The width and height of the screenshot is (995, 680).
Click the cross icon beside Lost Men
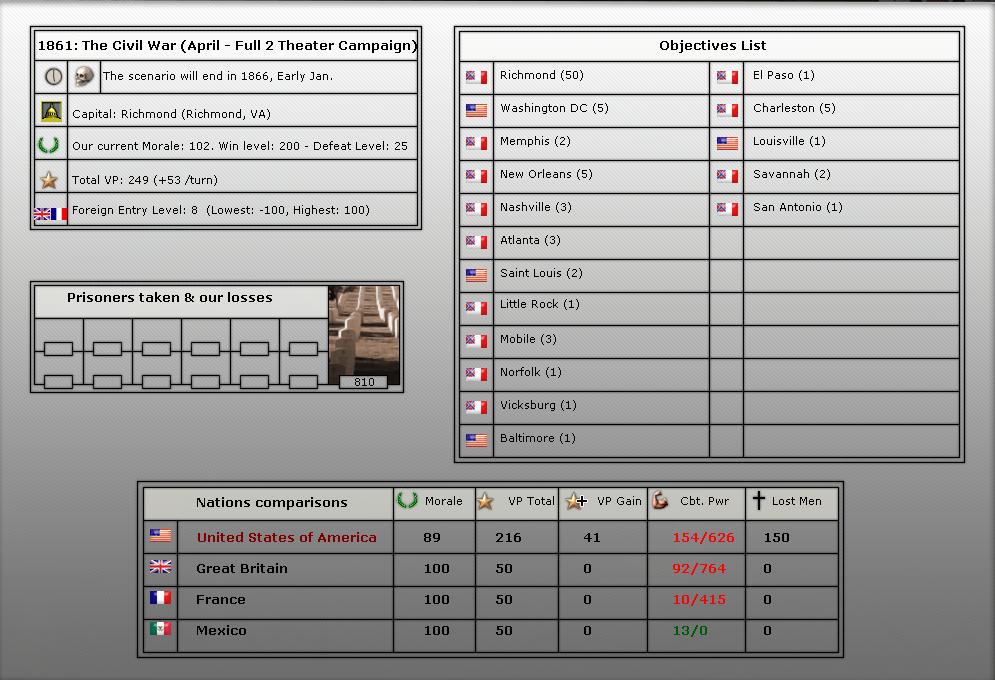coord(758,501)
